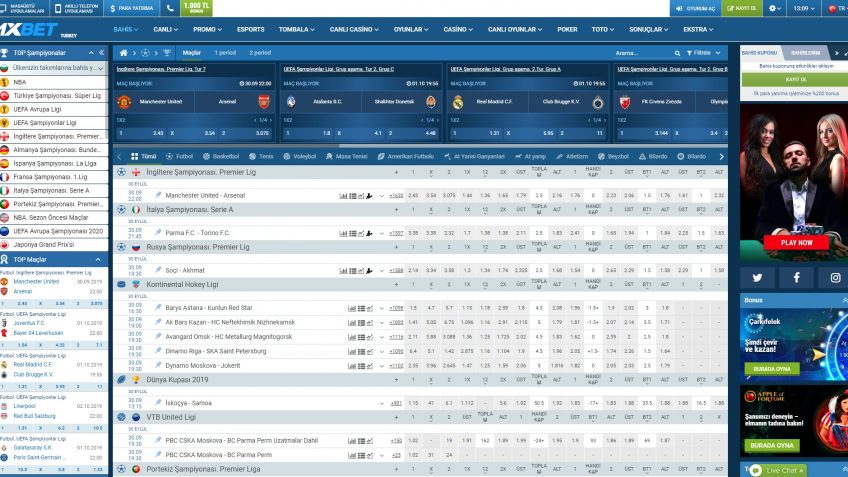
Task: Expand markets for Manchester United - Arsenal row
Action: pyautogui.click(x=381, y=196)
